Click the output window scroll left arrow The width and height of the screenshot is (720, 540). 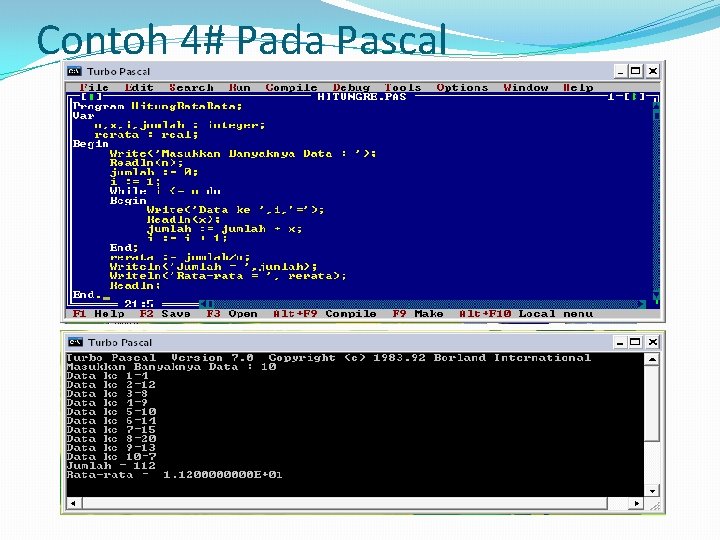pos(73,503)
